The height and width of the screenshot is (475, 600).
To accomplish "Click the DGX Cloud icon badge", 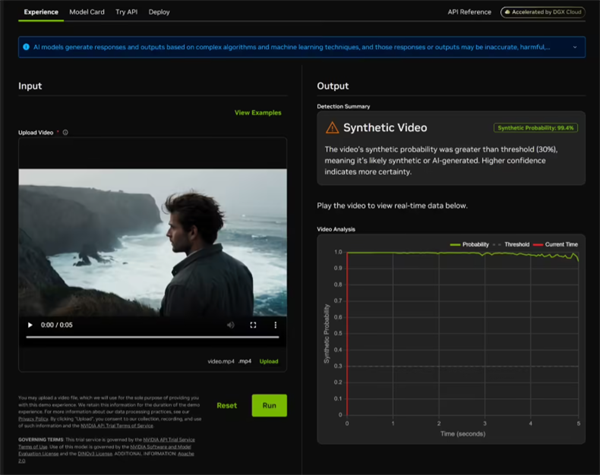I will pyautogui.click(x=543, y=12).
